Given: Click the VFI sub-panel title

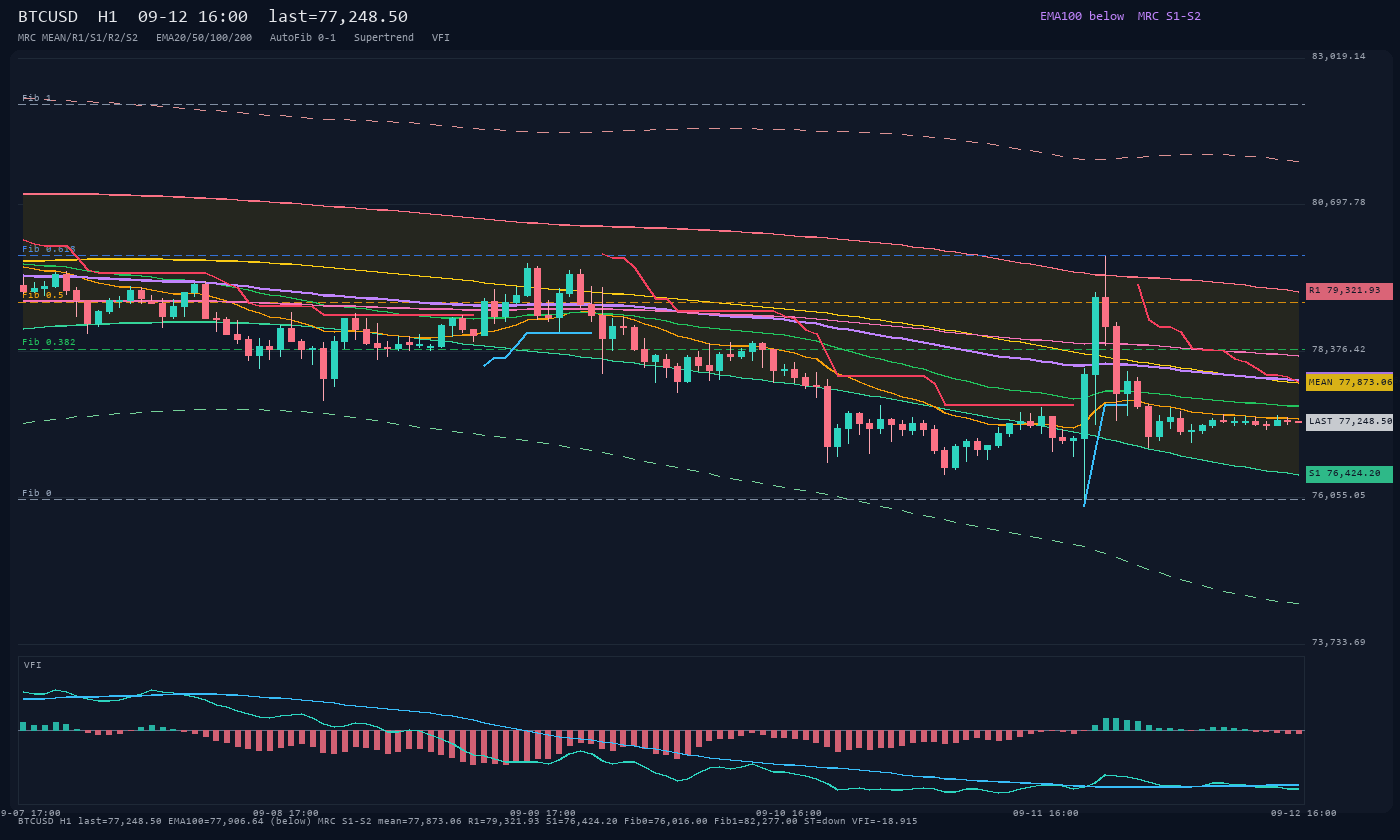Looking at the screenshot, I should pyautogui.click(x=33, y=665).
